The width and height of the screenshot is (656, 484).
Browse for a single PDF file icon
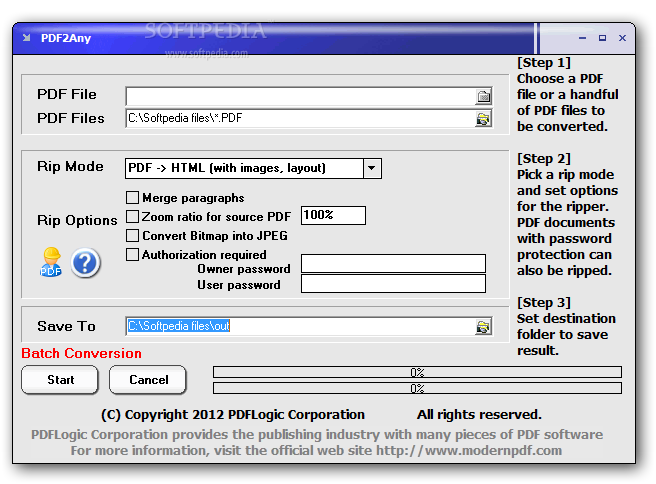483,97
